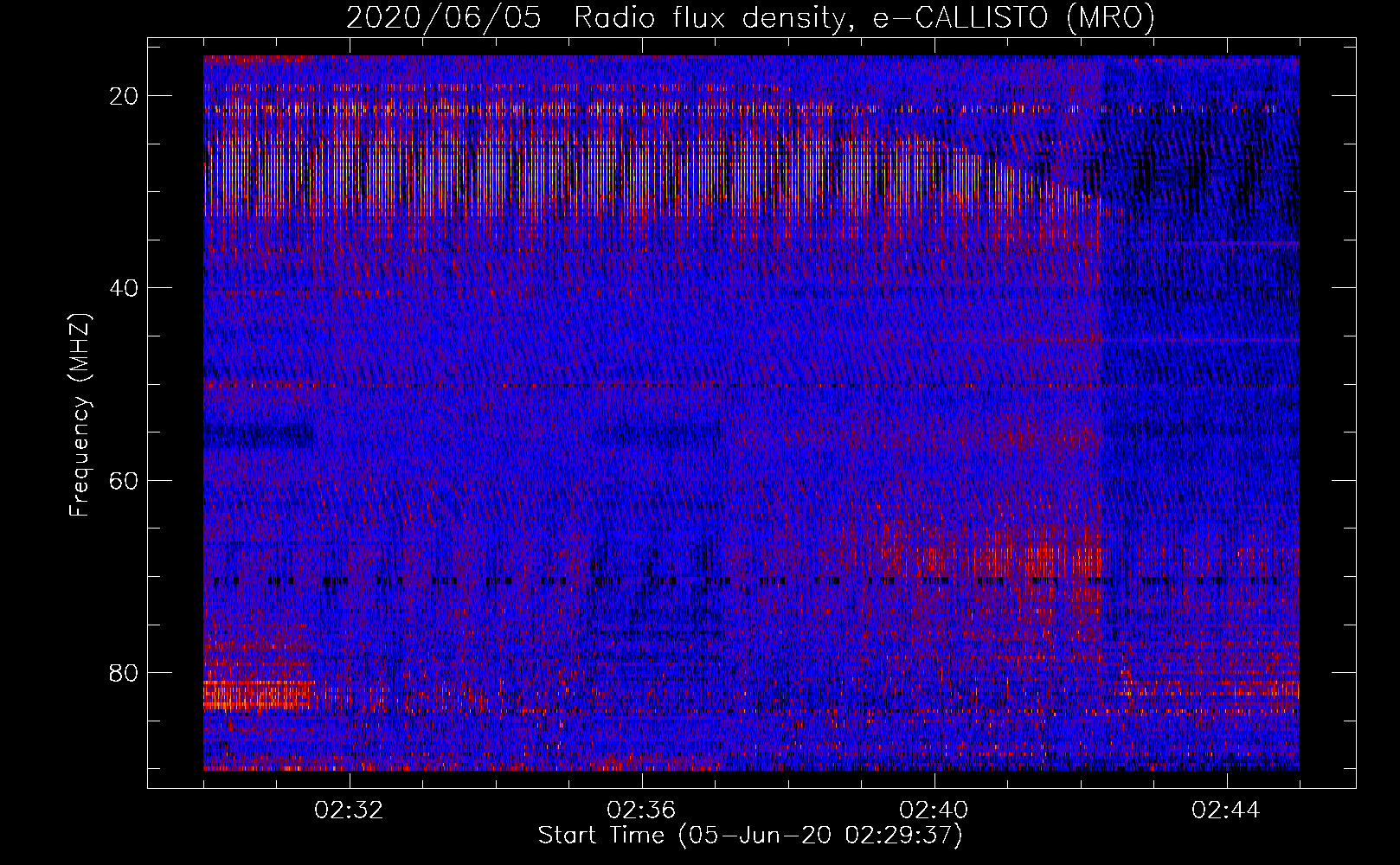
Task: Click the plot title 'Radio flux density, e-CALLISTO (MRO)'
Action: pos(864,18)
